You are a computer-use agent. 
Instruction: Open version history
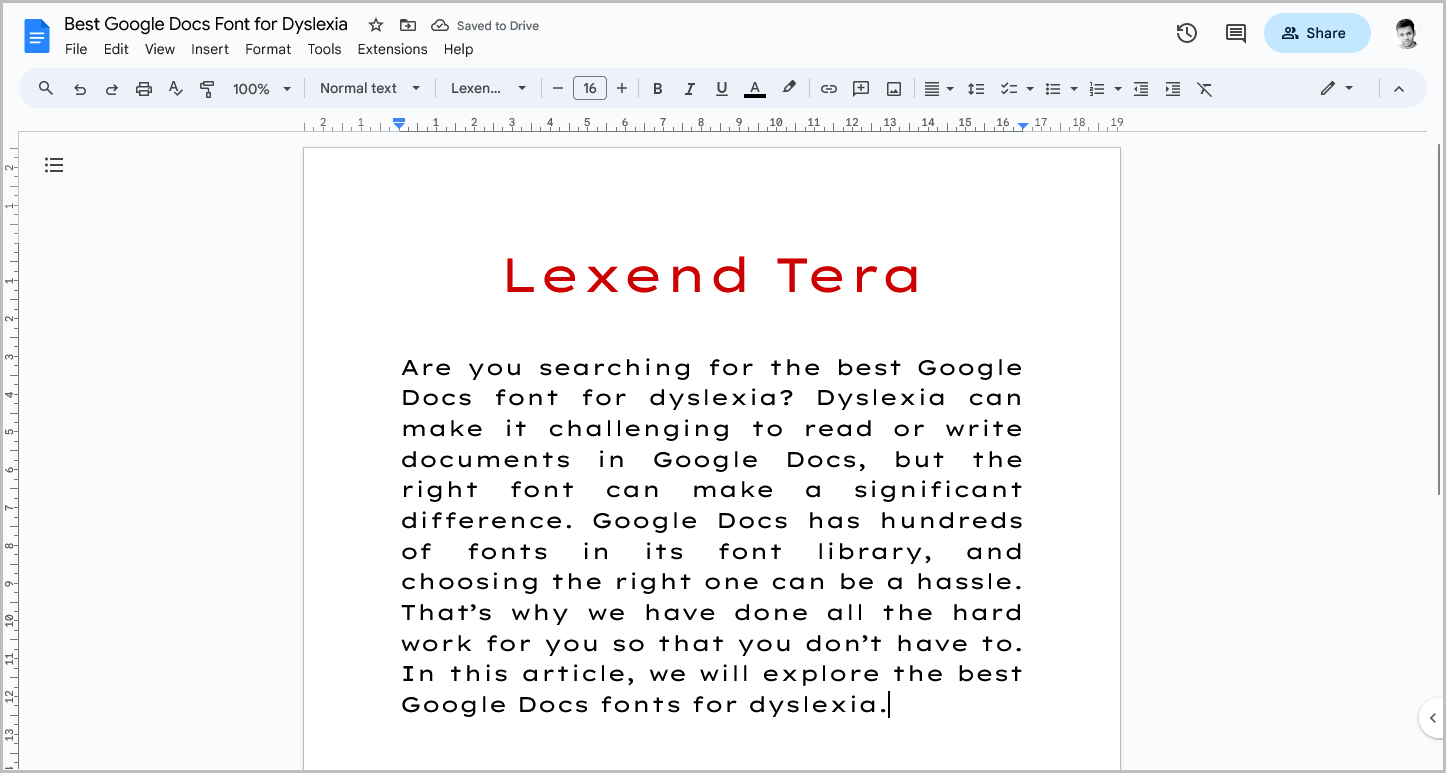tap(1186, 33)
